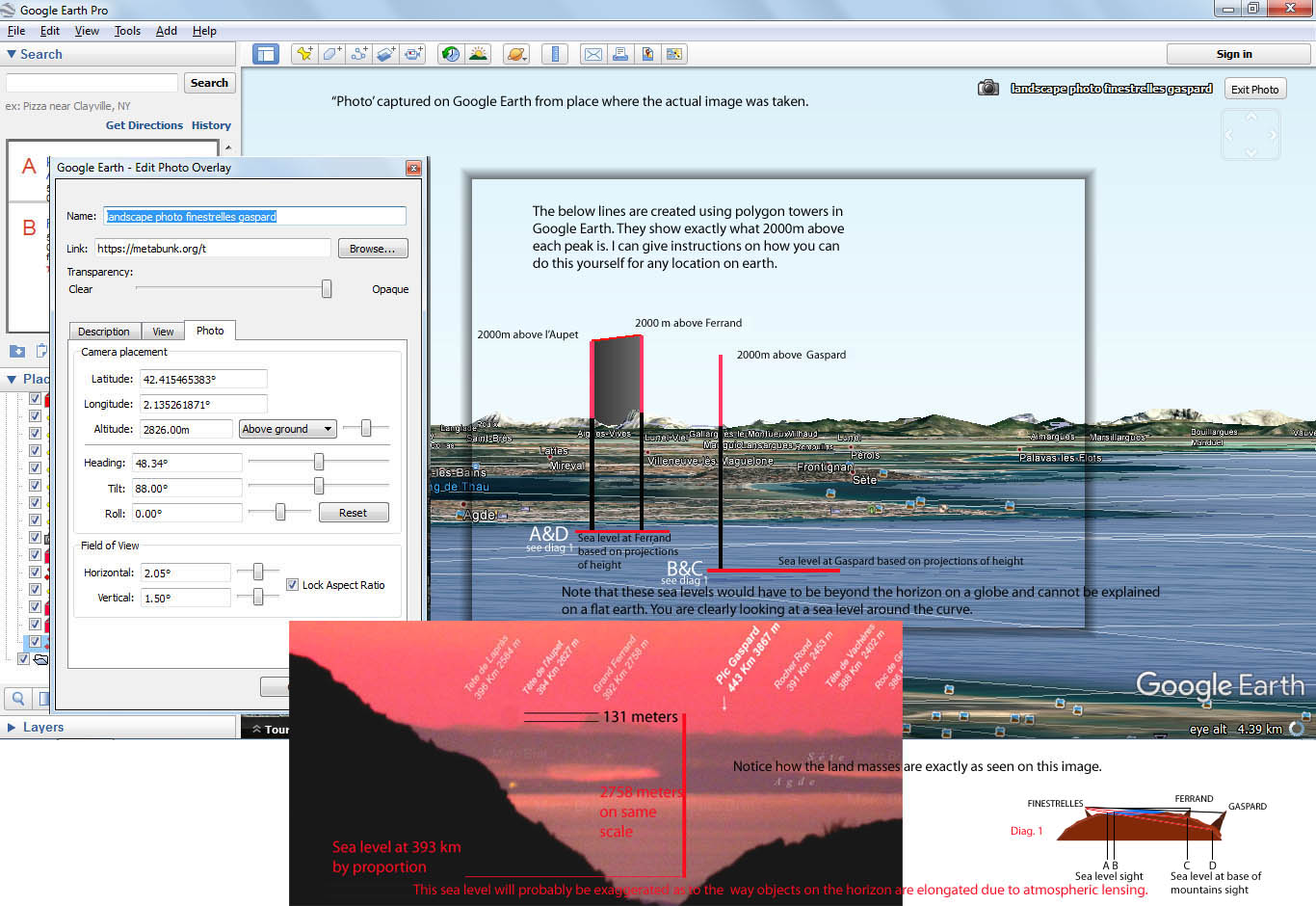Screen dimensions: 1316x906
Task: Click the Name field in the overlay dialog
Action: point(254,217)
